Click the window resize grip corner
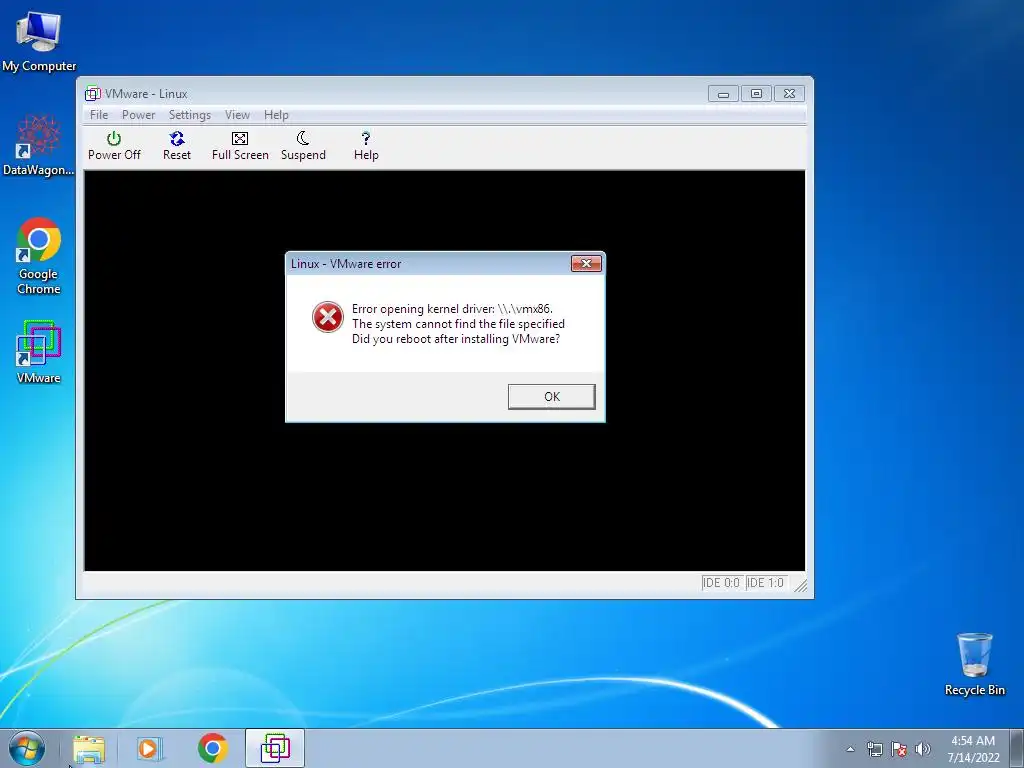Image resolution: width=1024 pixels, height=768 pixels. [x=801, y=585]
